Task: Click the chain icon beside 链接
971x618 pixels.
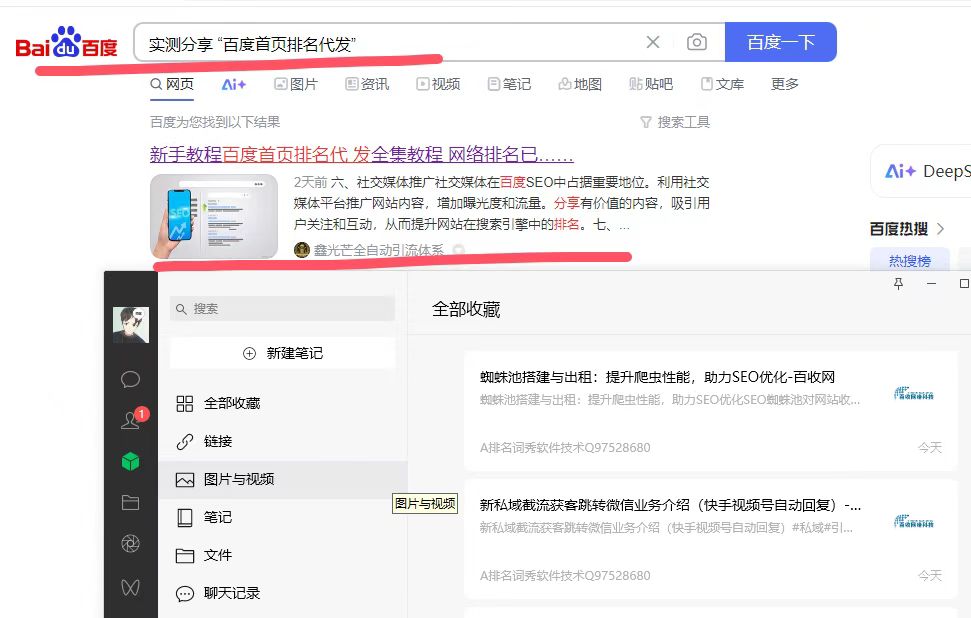Action: [x=185, y=442]
